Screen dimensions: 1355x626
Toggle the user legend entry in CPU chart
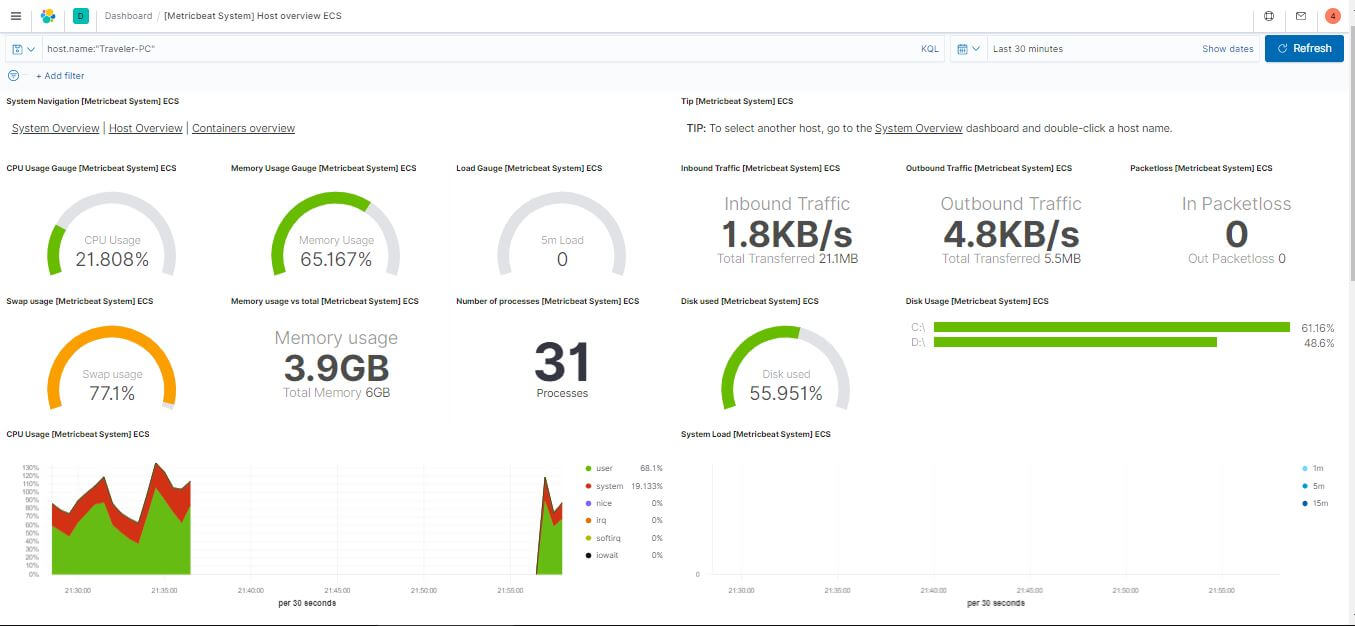tap(603, 467)
